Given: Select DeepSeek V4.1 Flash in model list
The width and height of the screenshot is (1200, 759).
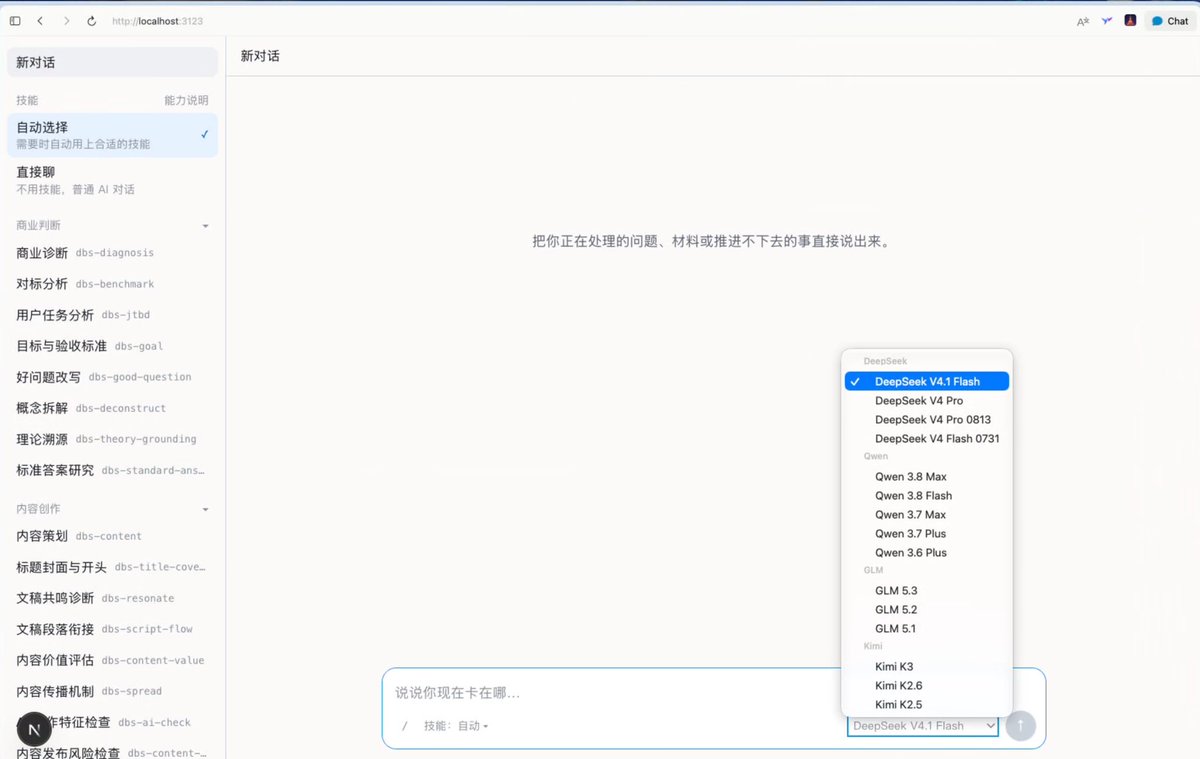Looking at the screenshot, I should click(927, 381).
